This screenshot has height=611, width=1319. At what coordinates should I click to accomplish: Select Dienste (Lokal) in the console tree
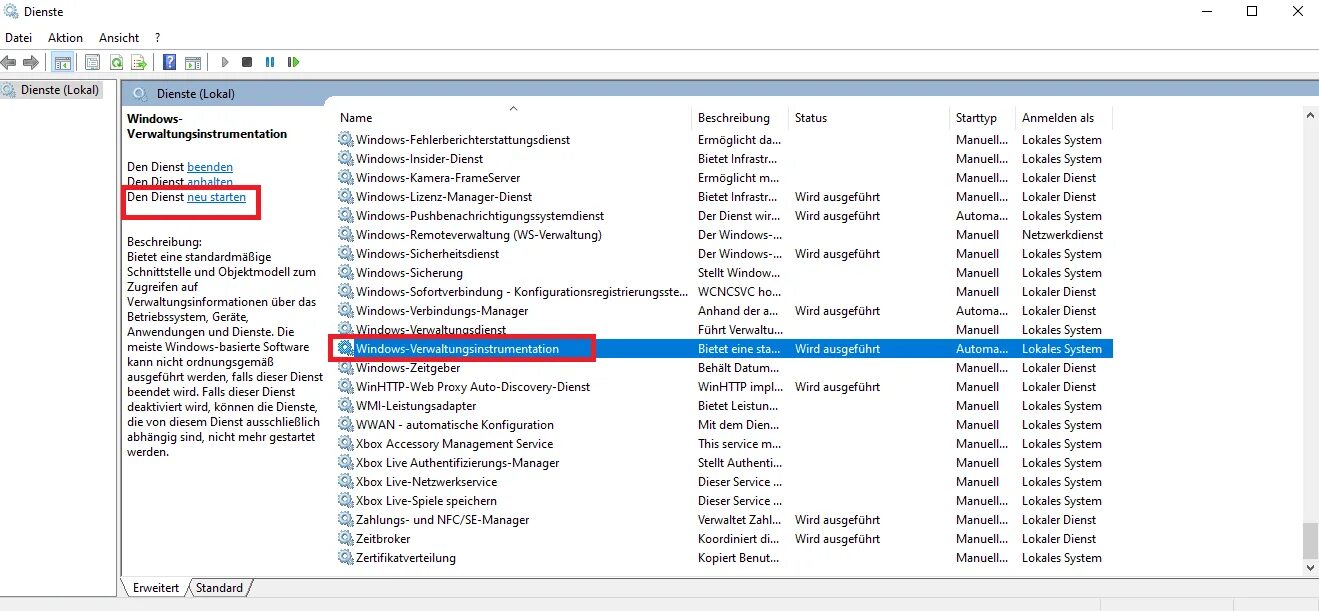pyautogui.click(x=60, y=90)
